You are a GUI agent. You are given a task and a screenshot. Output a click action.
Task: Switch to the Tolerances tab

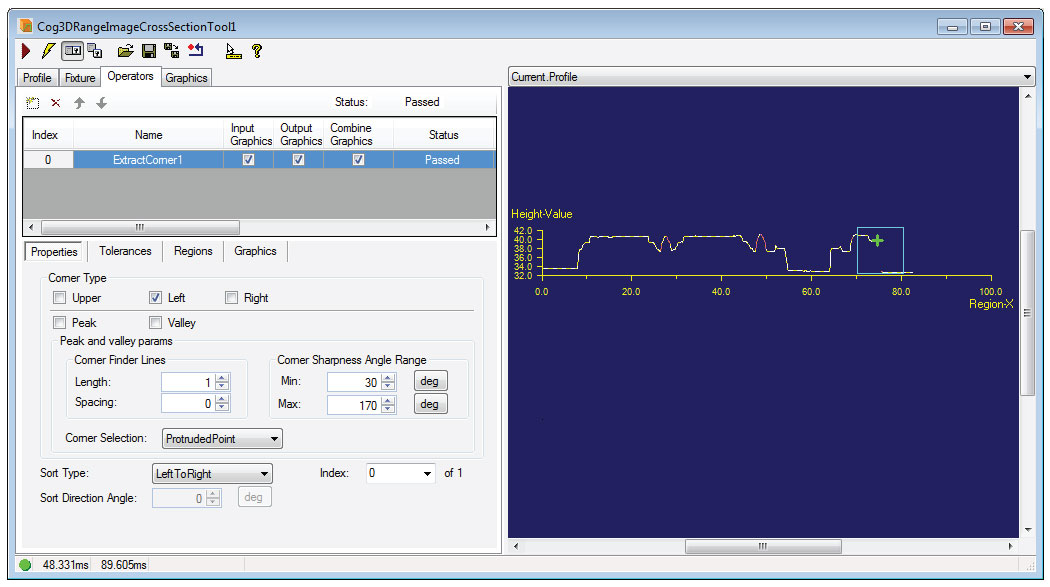pos(124,251)
